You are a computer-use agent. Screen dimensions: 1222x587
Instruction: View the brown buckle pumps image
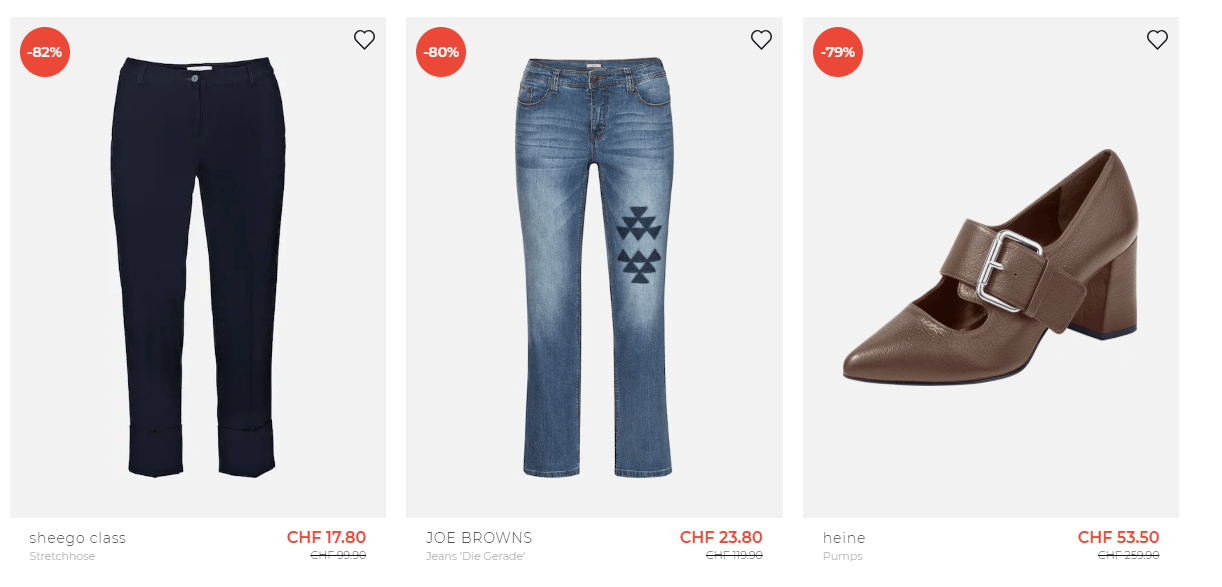pyautogui.click(x=990, y=267)
